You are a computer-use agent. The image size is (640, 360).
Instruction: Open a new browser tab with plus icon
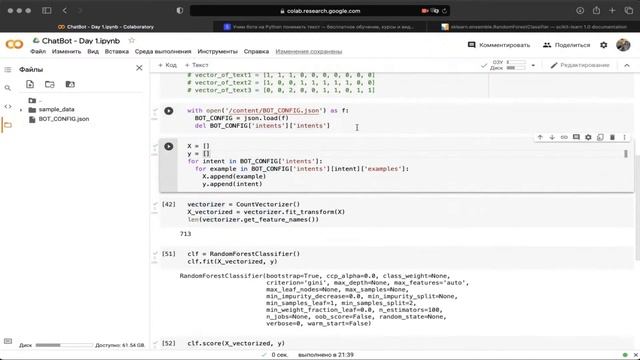tap(612, 11)
